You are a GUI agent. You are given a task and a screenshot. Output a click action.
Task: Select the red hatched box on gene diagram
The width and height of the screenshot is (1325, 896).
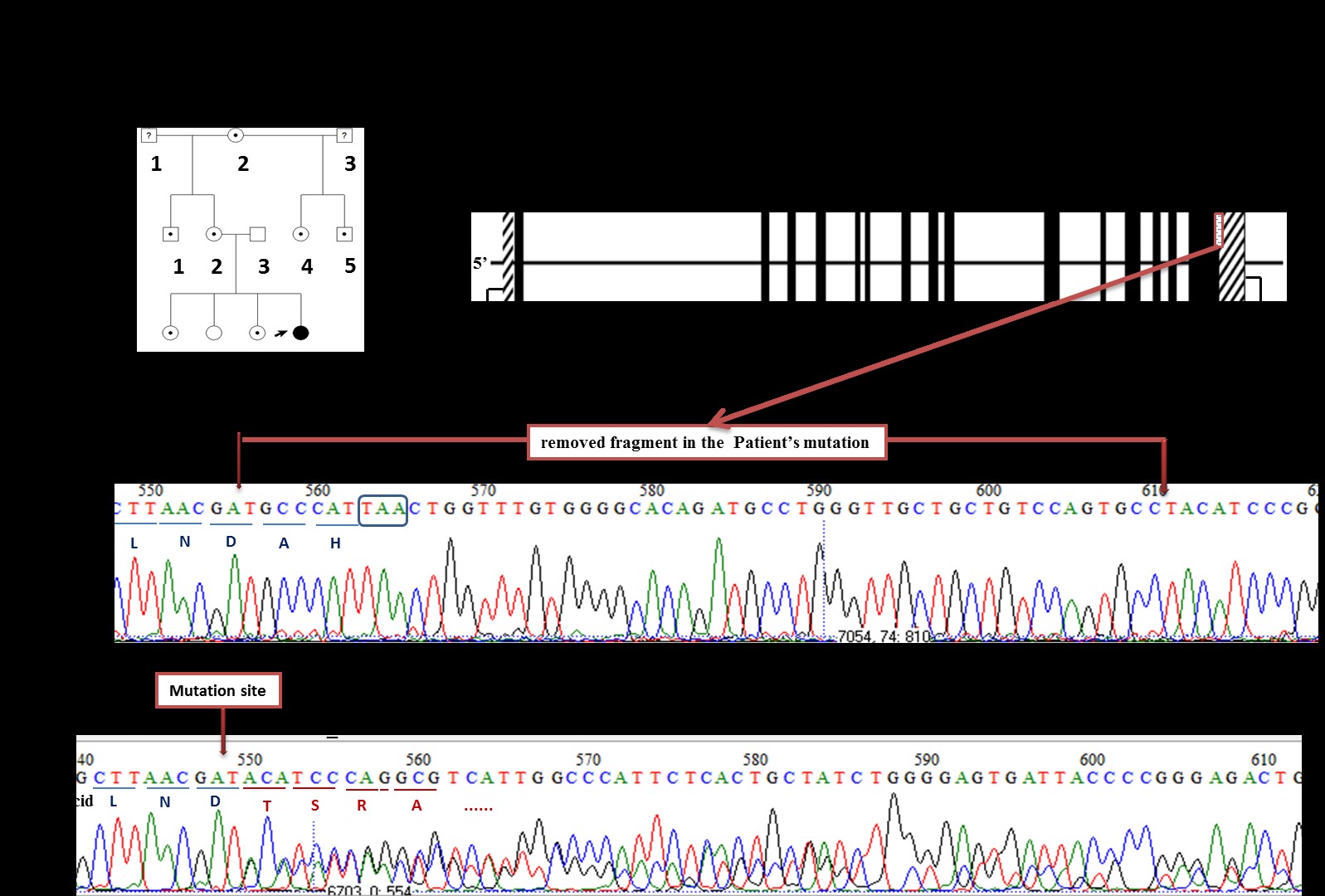(1219, 230)
